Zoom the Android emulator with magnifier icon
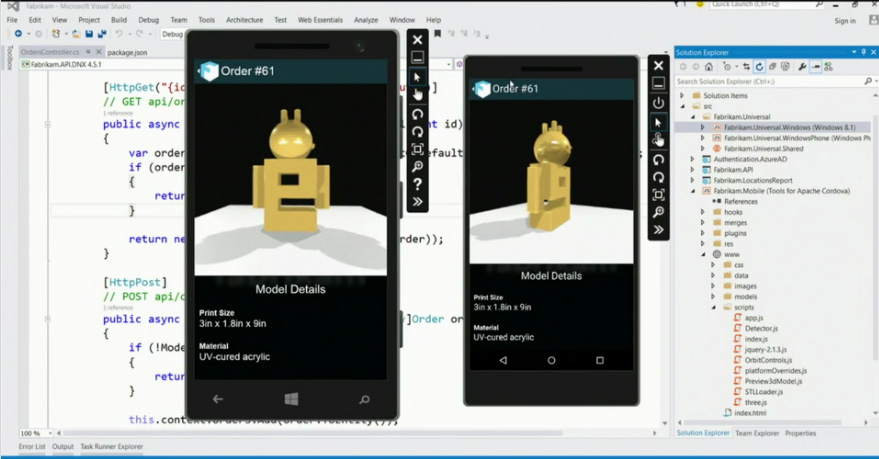879x459 pixels. [x=658, y=212]
